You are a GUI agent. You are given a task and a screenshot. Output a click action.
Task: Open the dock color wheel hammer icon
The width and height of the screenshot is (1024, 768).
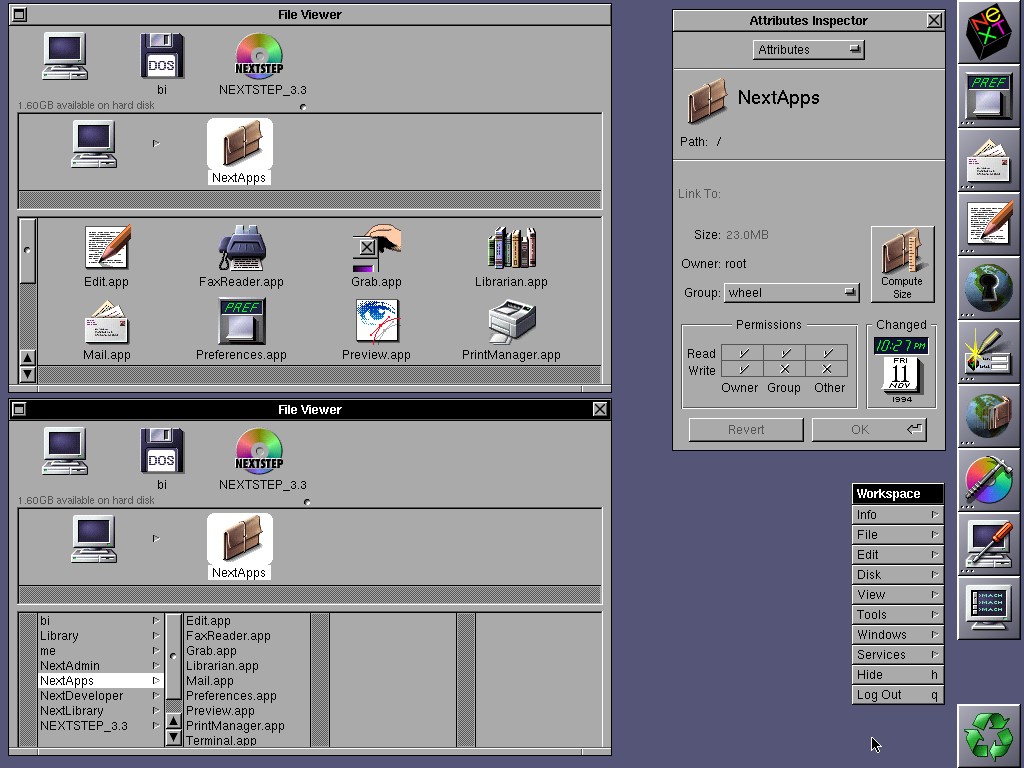988,480
